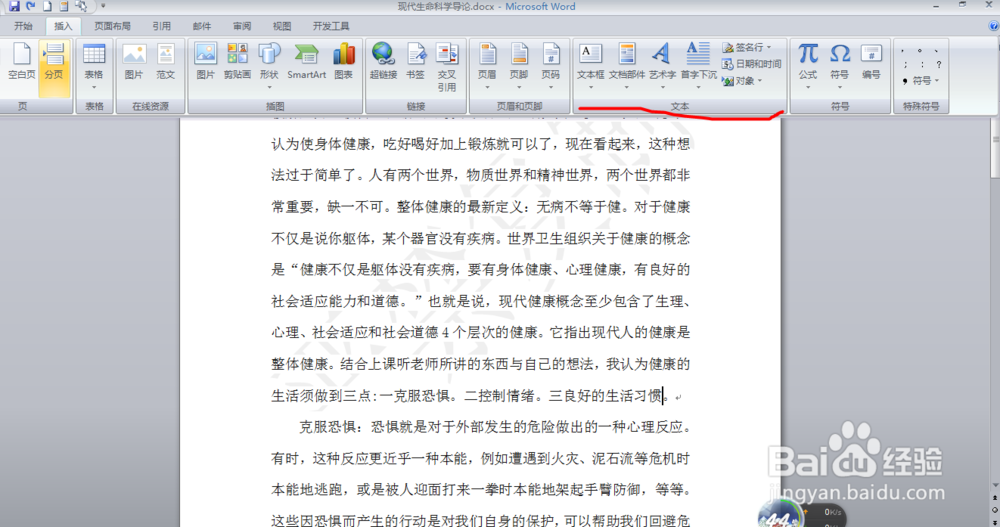
Task: Open the 页眉 header dropdown
Action: click(x=487, y=66)
